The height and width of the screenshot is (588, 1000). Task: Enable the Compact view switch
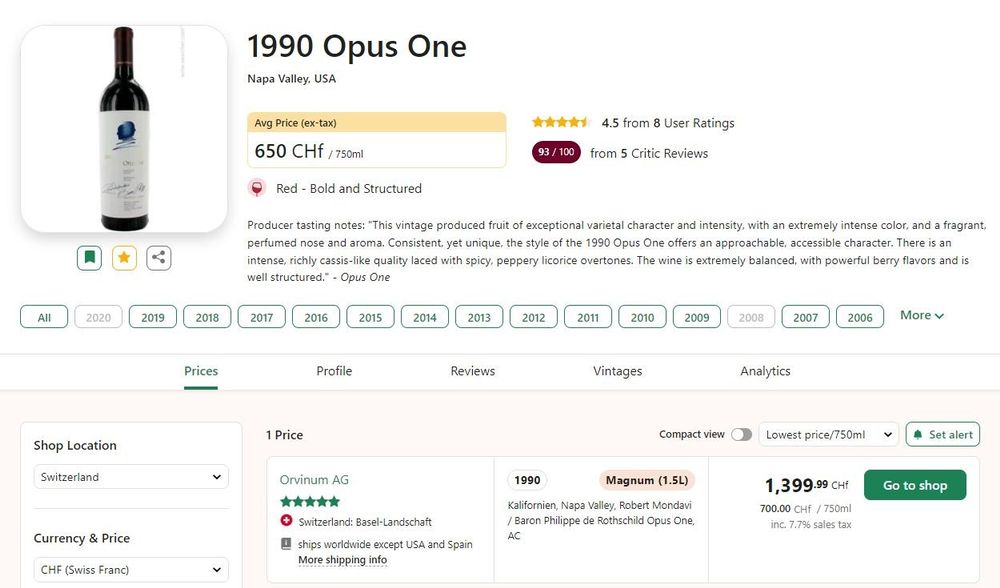(x=741, y=434)
